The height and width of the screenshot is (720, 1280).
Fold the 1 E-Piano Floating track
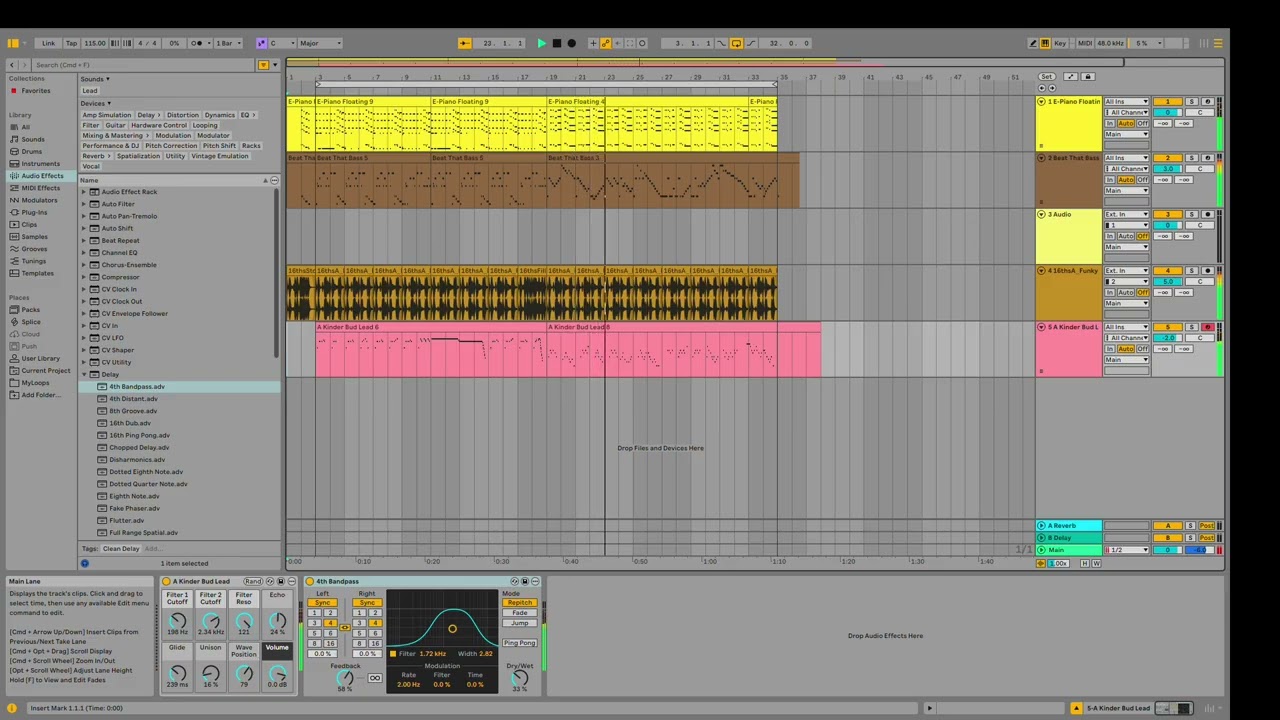coord(1041,102)
